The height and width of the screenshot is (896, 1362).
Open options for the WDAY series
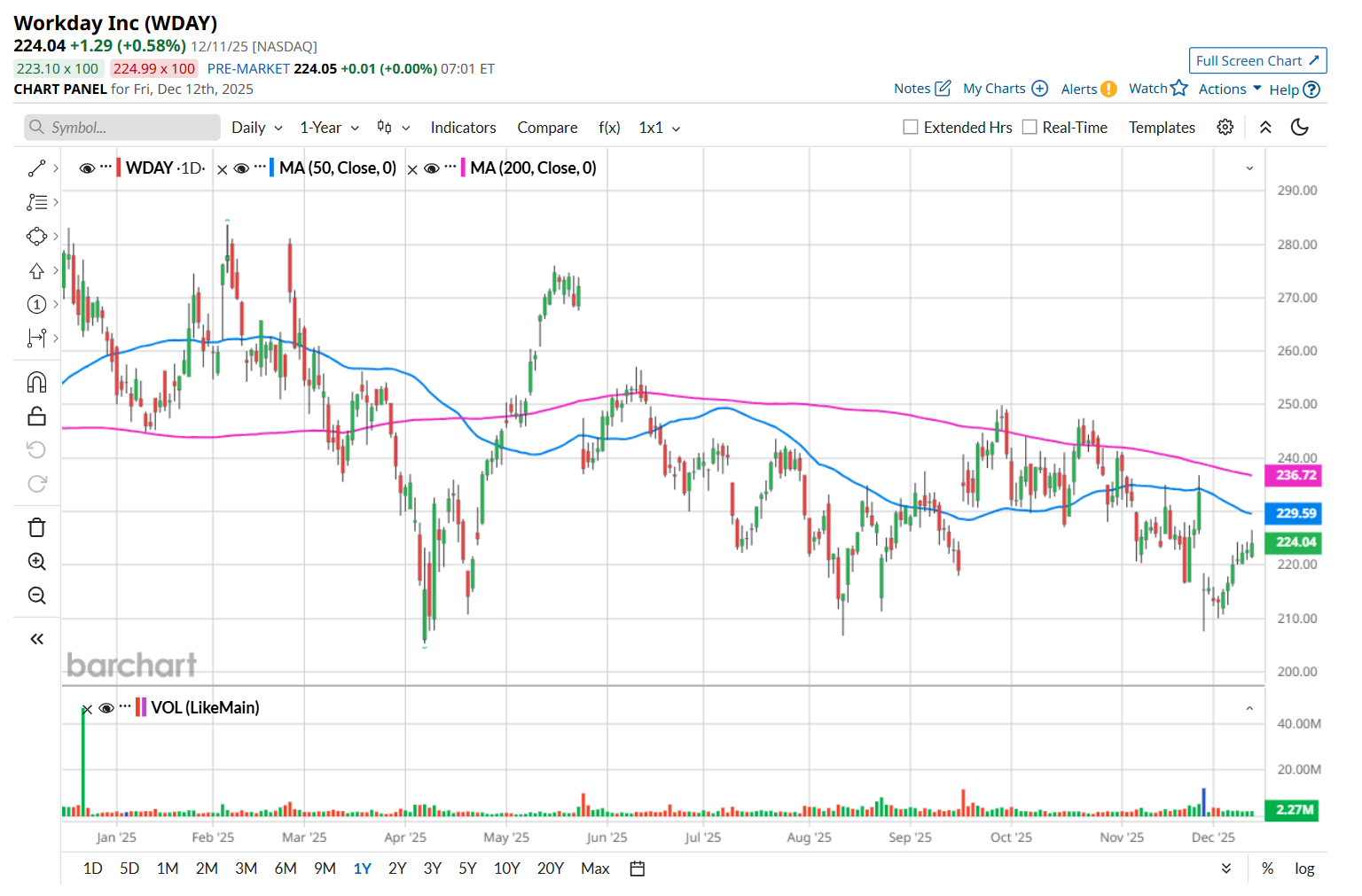[106, 167]
